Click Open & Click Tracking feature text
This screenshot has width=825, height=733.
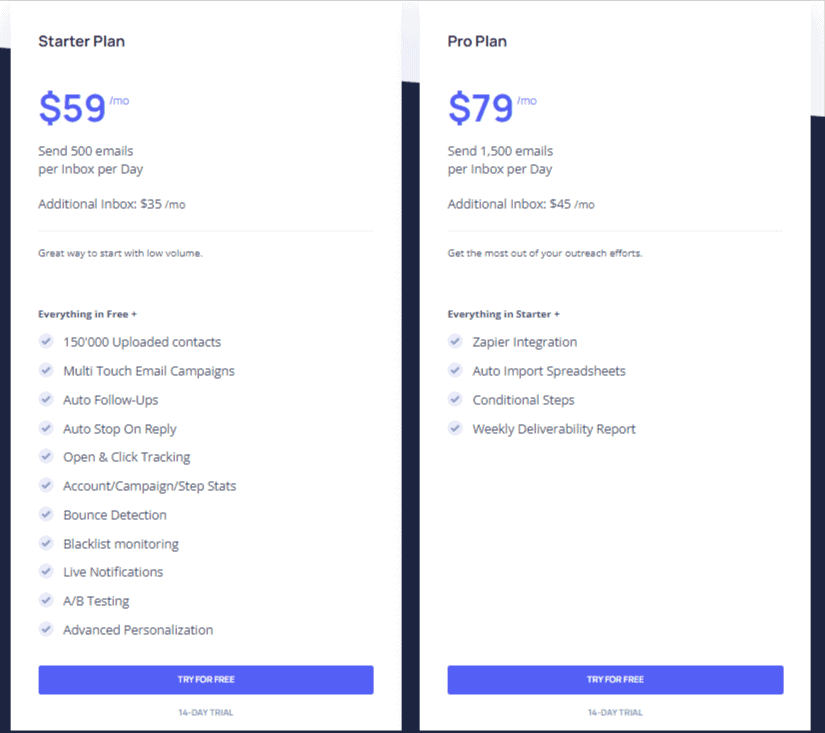pyautogui.click(x=127, y=457)
